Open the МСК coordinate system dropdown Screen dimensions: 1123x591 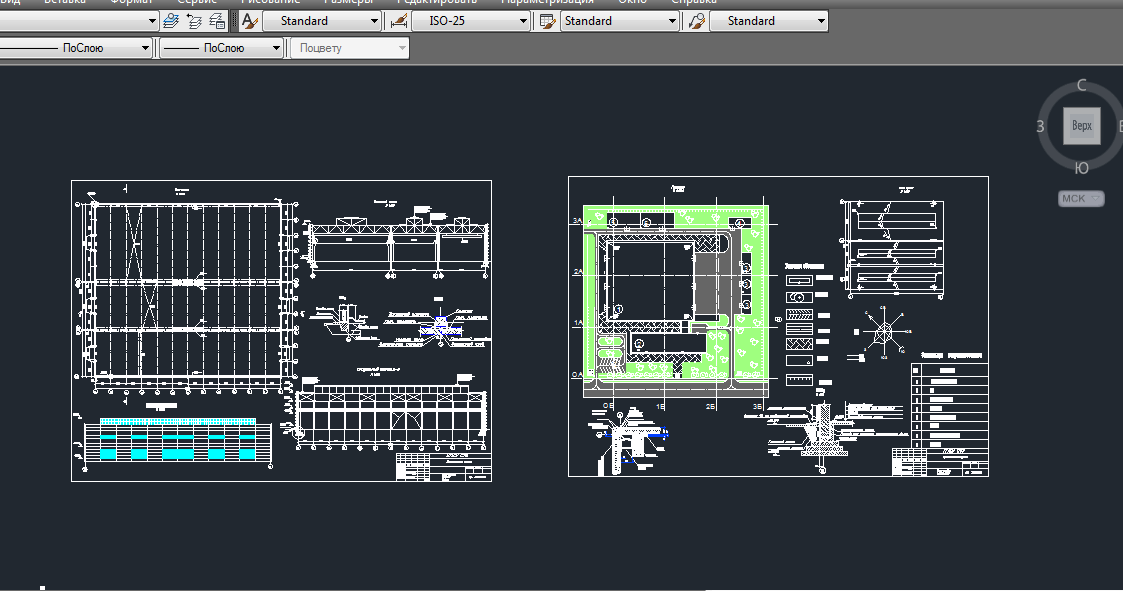[x=1081, y=198]
